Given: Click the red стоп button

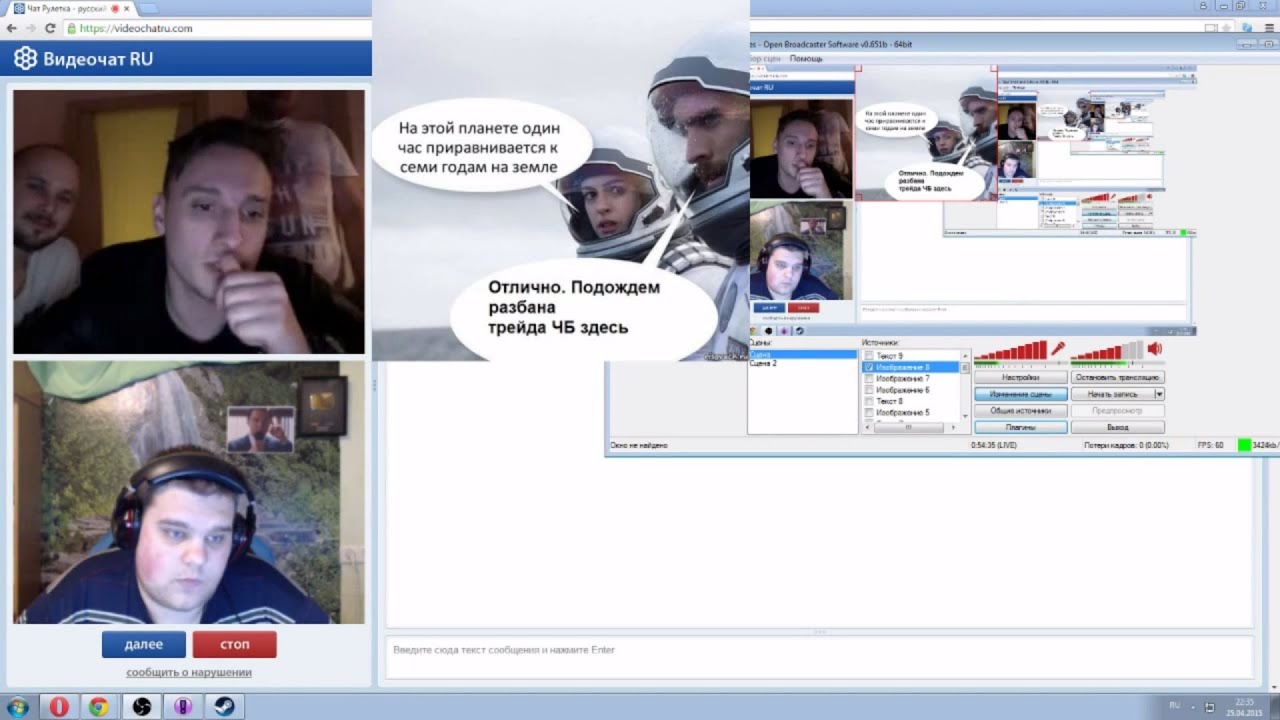Looking at the screenshot, I should (235, 645).
